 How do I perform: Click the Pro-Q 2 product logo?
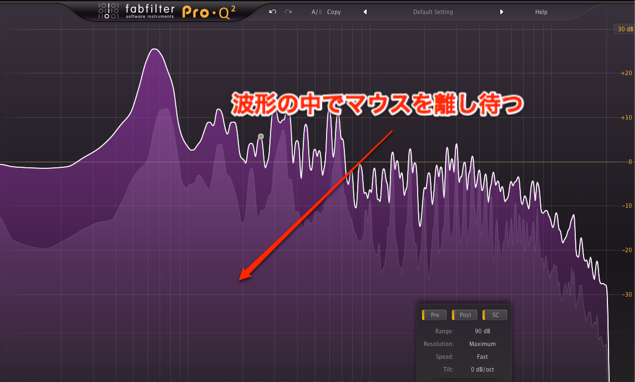208,12
